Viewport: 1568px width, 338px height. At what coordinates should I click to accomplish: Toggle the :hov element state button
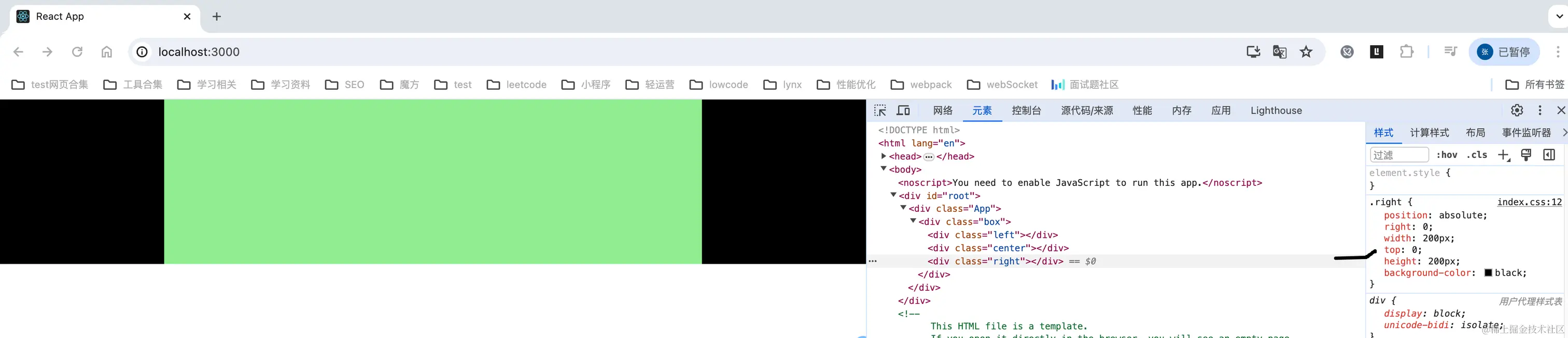(1447, 155)
